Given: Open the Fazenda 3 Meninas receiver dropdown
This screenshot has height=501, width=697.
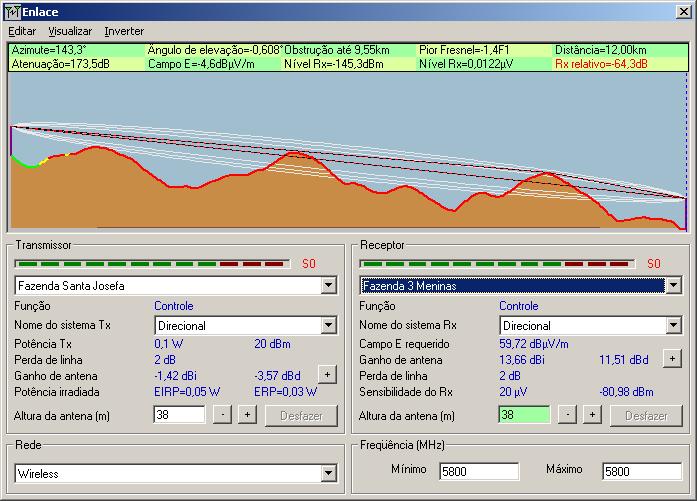Looking at the screenshot, I should [673, 286].
